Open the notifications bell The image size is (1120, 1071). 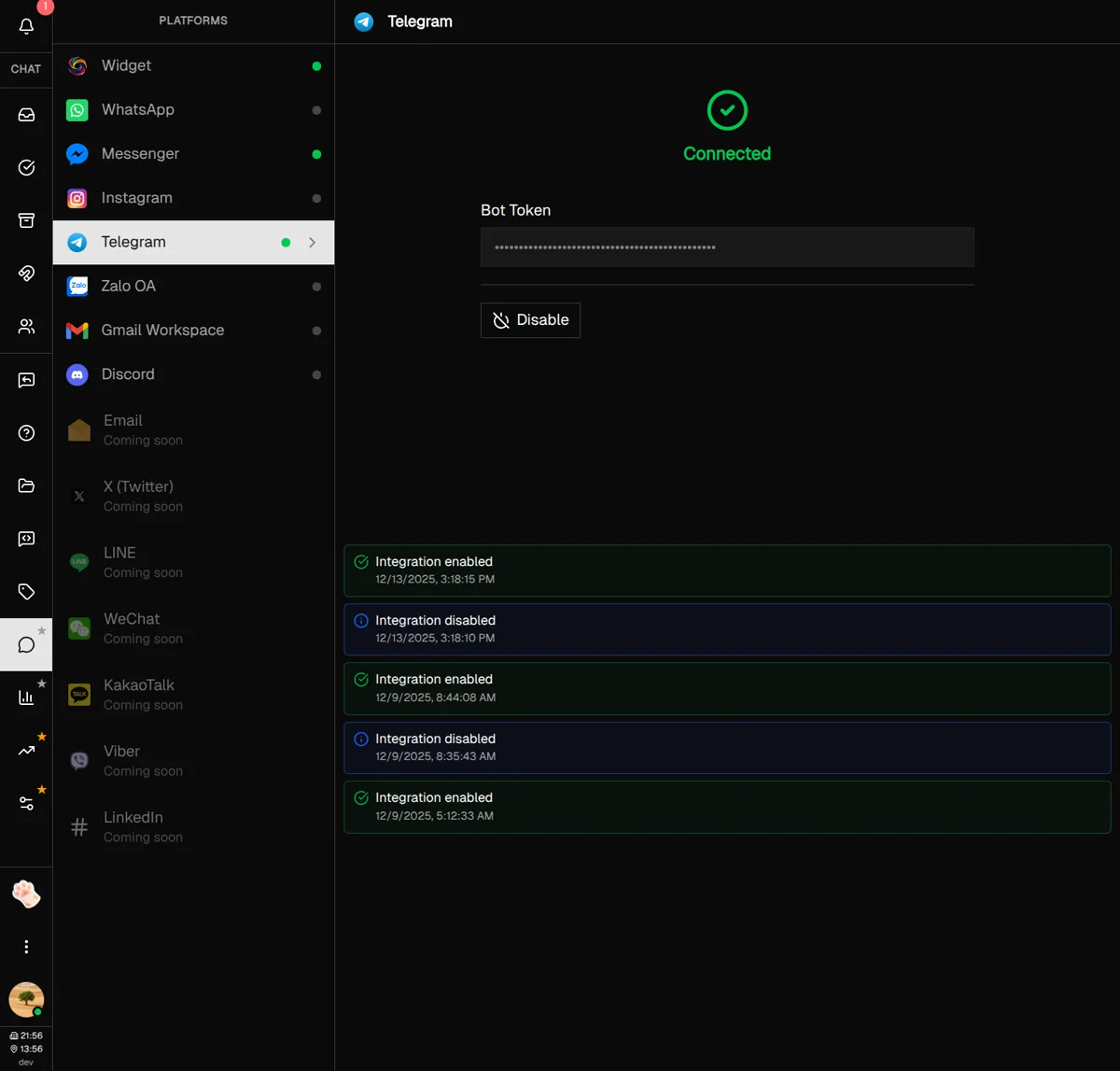(26, 26)
